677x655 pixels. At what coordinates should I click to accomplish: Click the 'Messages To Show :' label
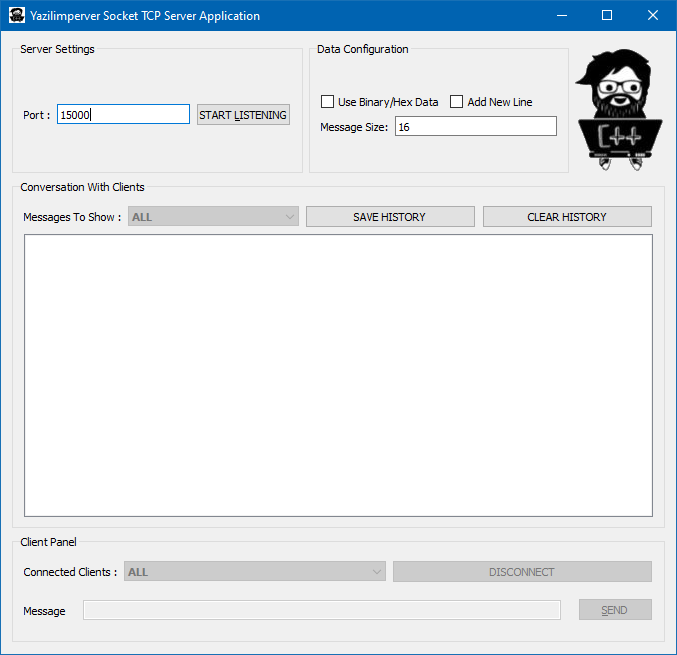72,217
